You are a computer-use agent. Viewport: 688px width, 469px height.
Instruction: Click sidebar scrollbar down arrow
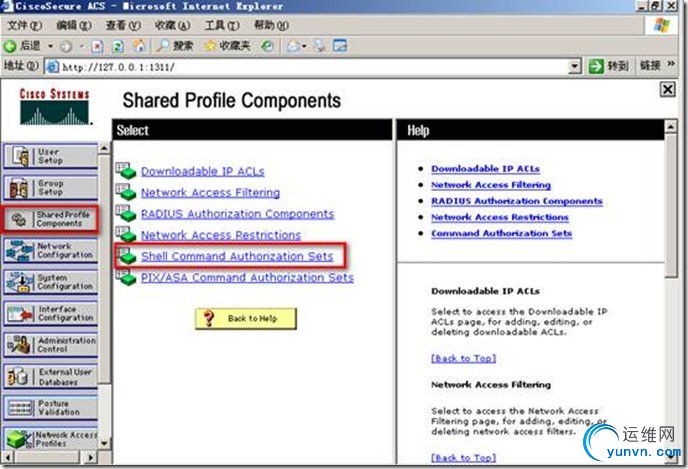(104, 444)
